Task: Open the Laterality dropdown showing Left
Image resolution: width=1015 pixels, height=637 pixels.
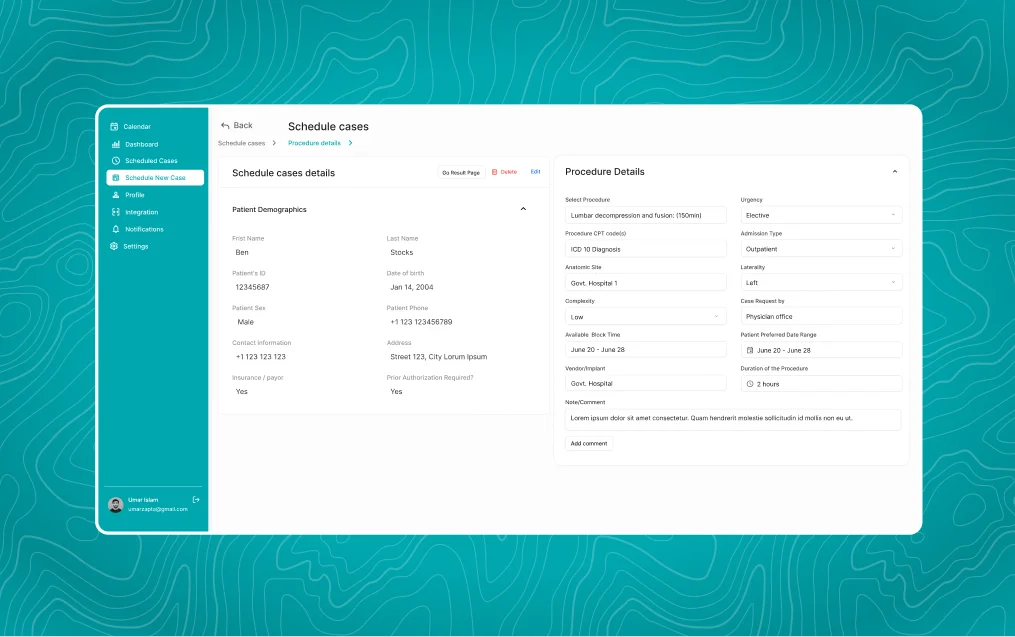Action: [x=821, y=282]
